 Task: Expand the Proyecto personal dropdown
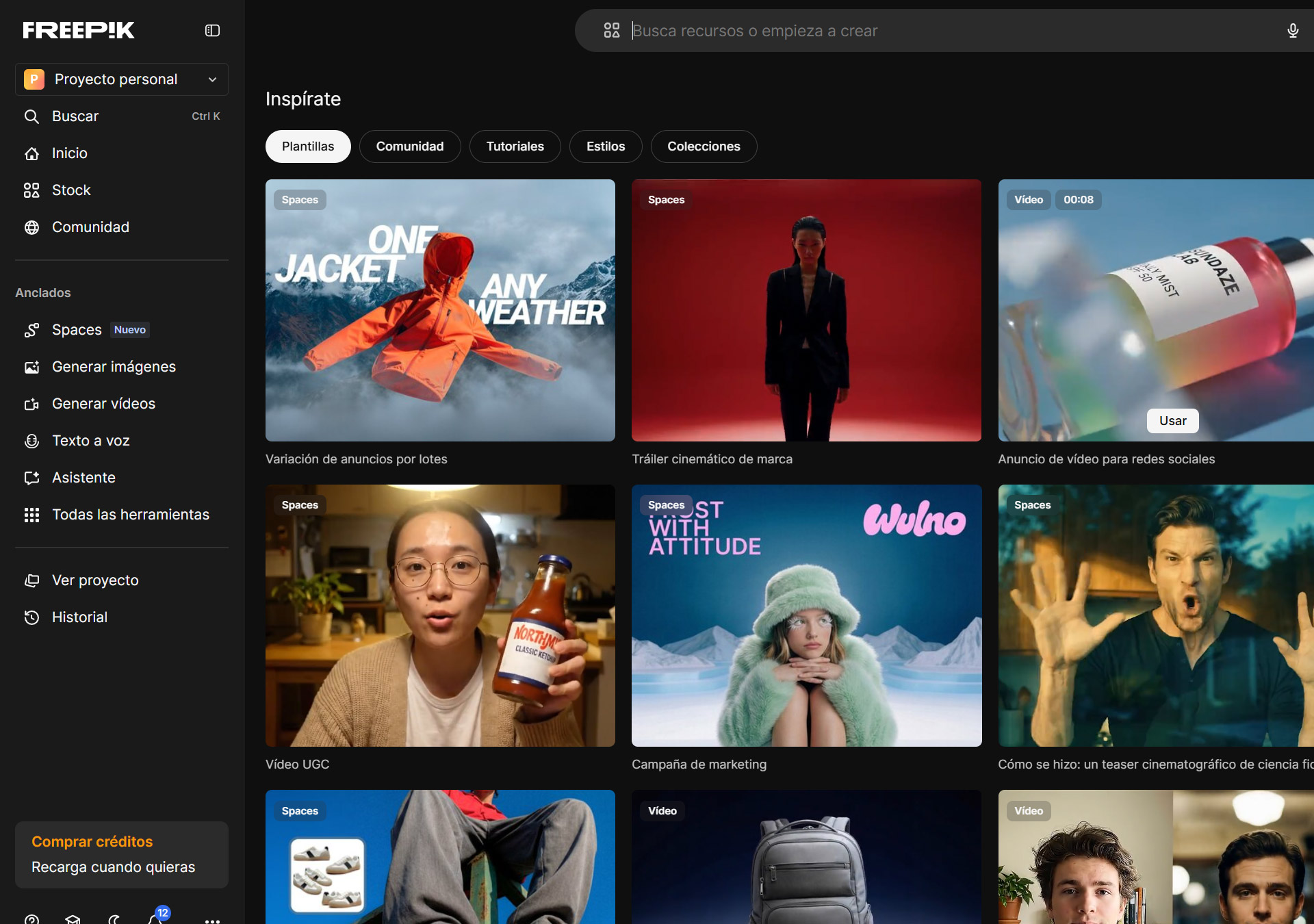[122, 79]
